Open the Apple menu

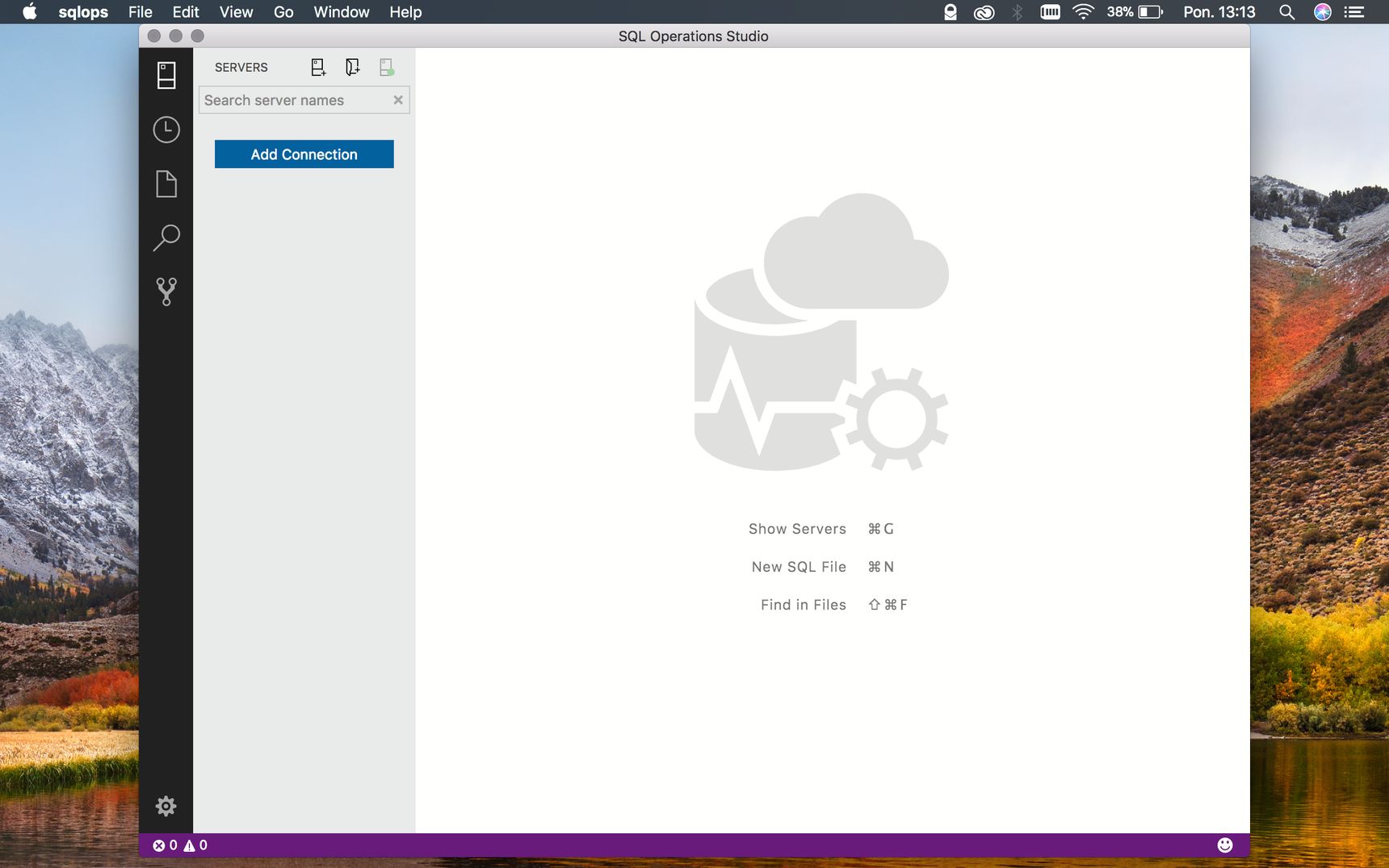pyautogui.click(x=30, y=12)
